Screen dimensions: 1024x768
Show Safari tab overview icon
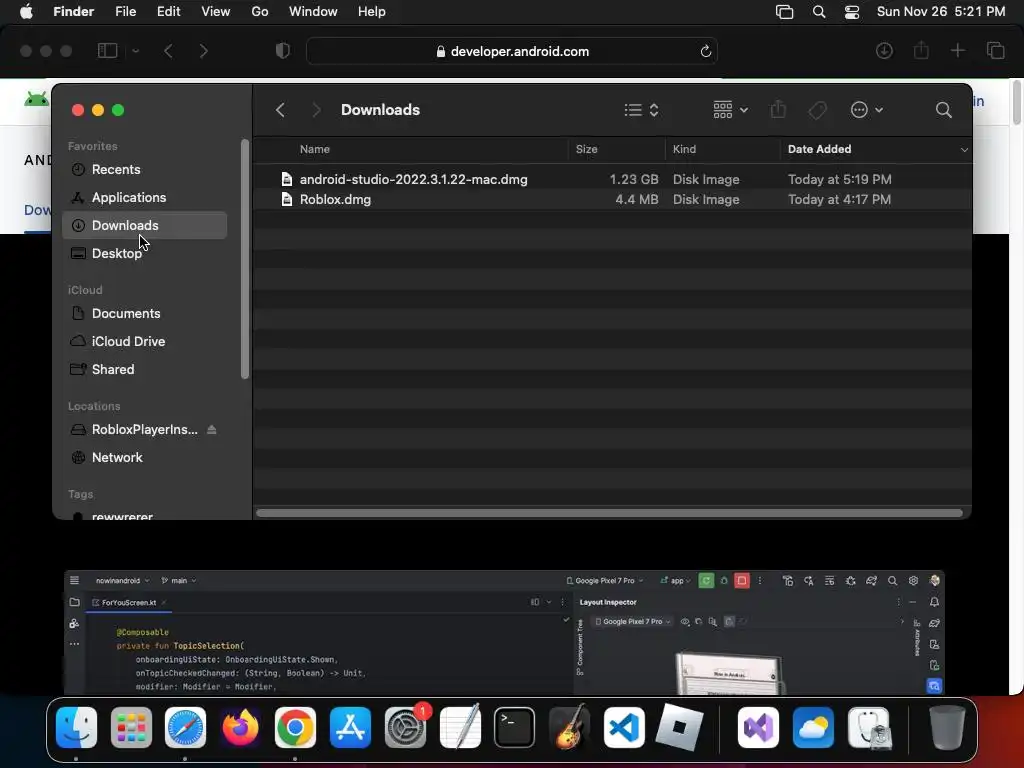(x=995, y=50)
